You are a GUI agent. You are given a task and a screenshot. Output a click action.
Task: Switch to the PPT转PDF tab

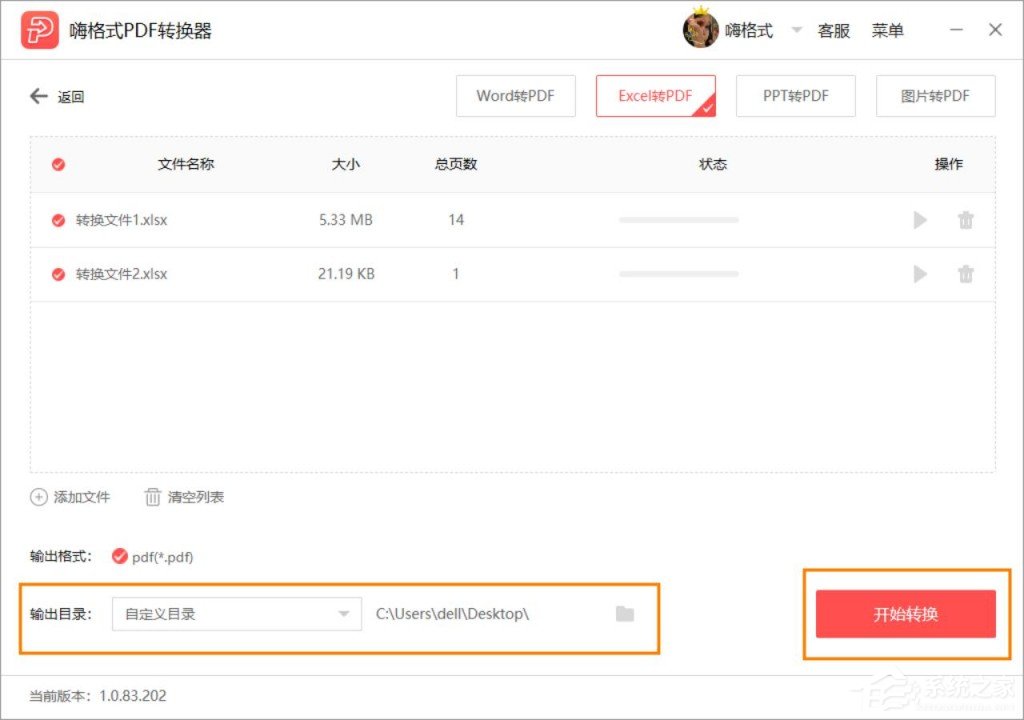[795, 96]
